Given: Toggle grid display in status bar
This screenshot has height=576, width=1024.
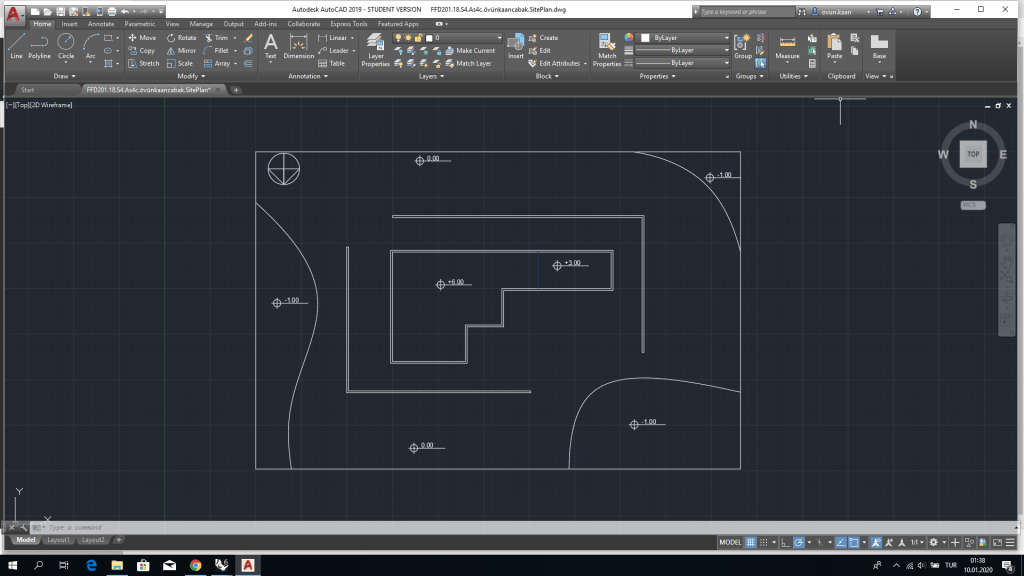Looking at the screenshot, I should click(751, 542).
